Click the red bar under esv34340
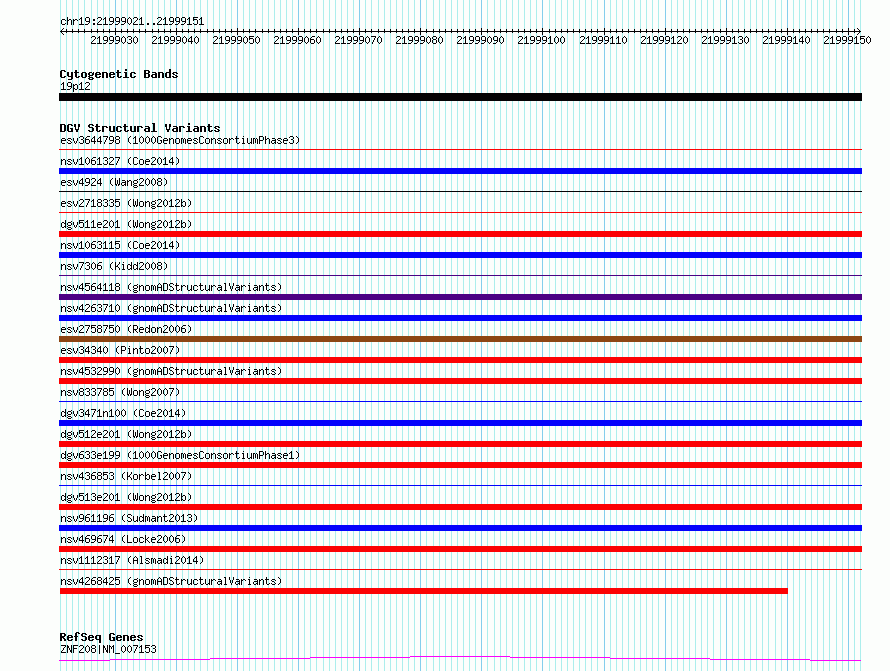This screenshot has height=671, width=890. click(460, 360)
